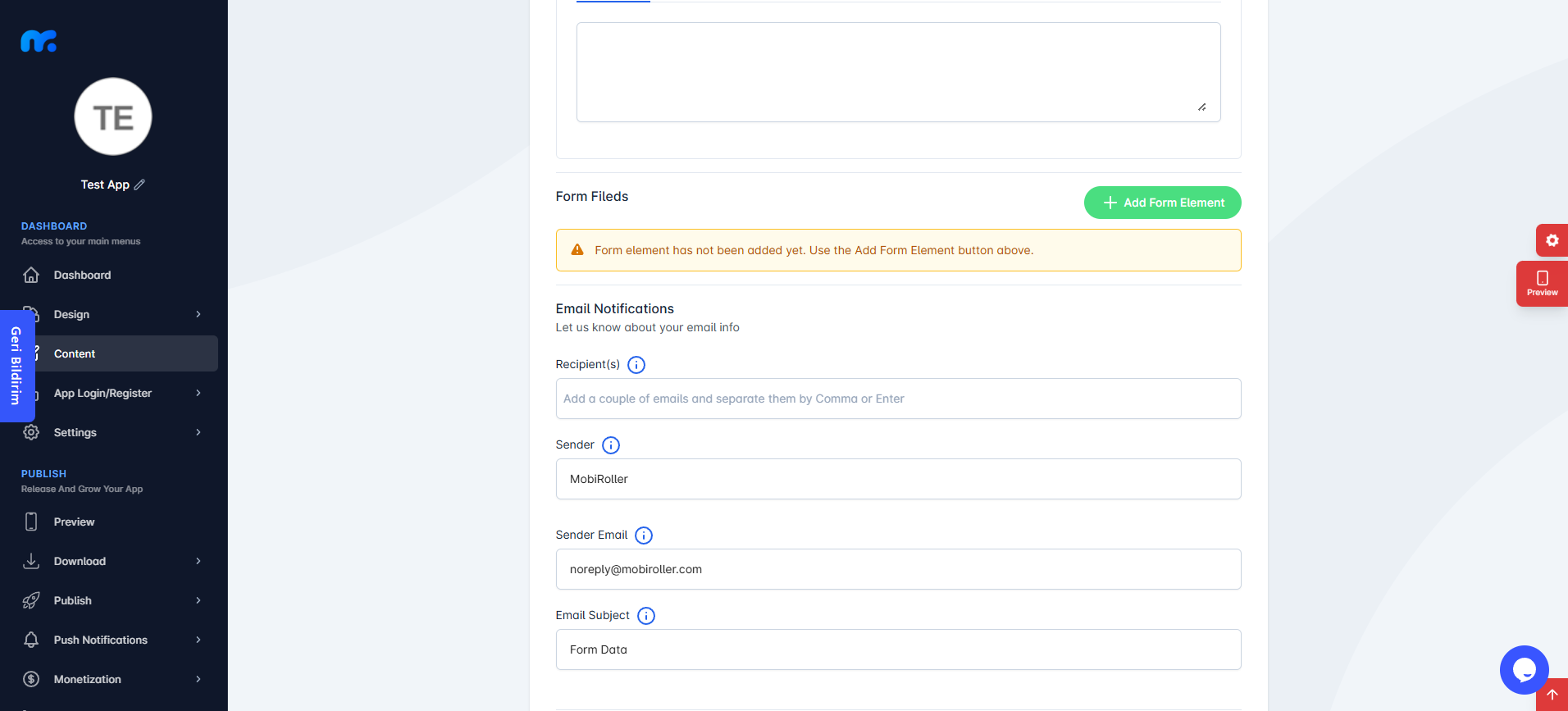The image size is (1568, 711).
Task: Open Settings in the sidebar
Action: 75,432
